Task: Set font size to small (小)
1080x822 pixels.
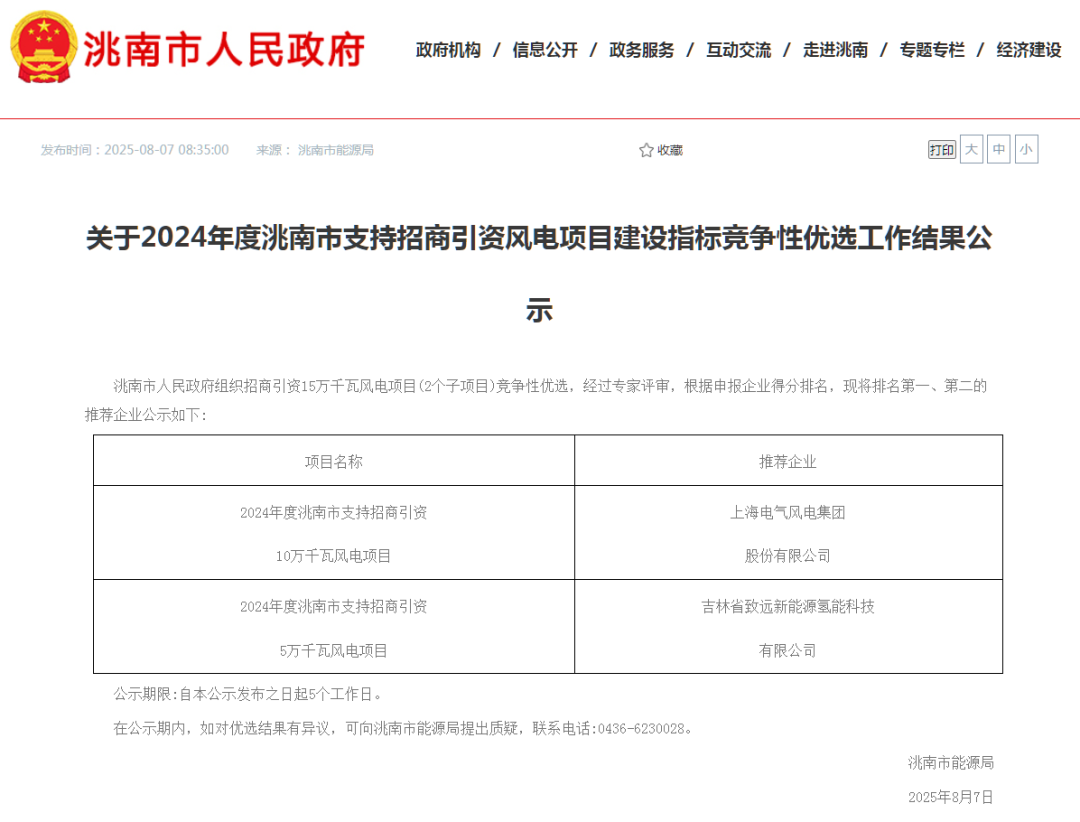Action: pos(1026,150)
